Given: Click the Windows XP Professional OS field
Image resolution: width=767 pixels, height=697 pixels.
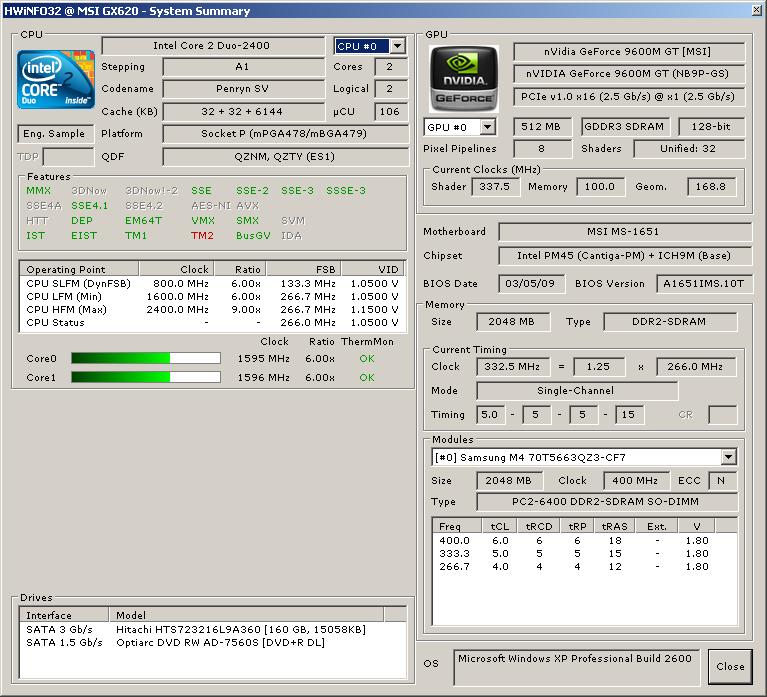Looking at the screenshot, I should point(576,667).
